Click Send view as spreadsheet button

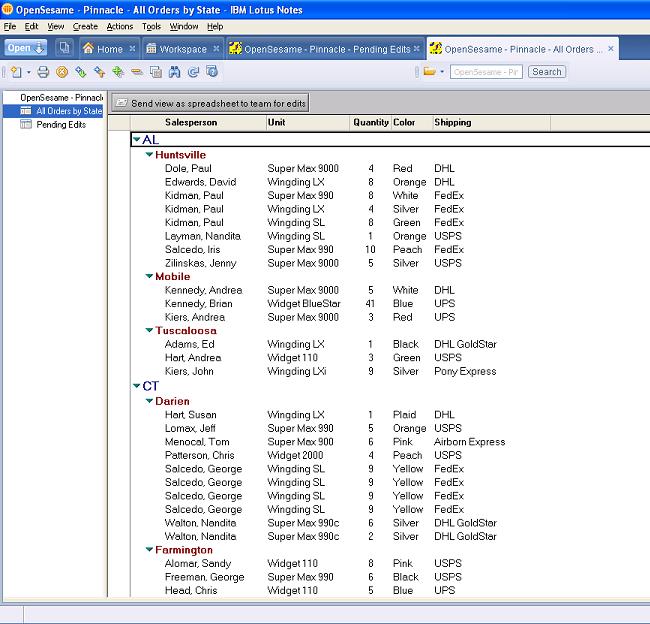click(210, 103)
